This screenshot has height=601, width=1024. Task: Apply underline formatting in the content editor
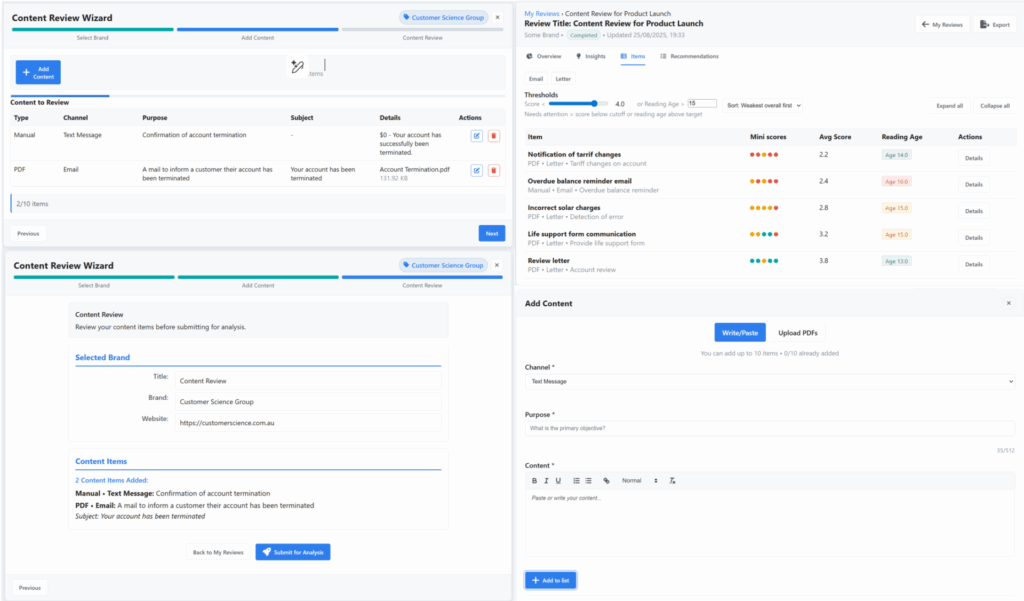[558, 480]
